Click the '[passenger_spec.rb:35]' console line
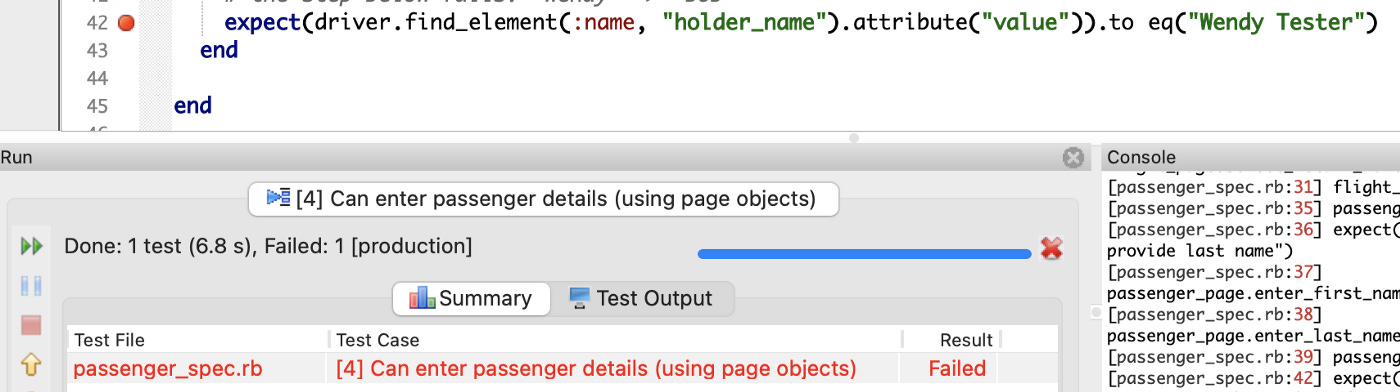The height and width of the screenshot is (392, 1400). point(1253,208)
